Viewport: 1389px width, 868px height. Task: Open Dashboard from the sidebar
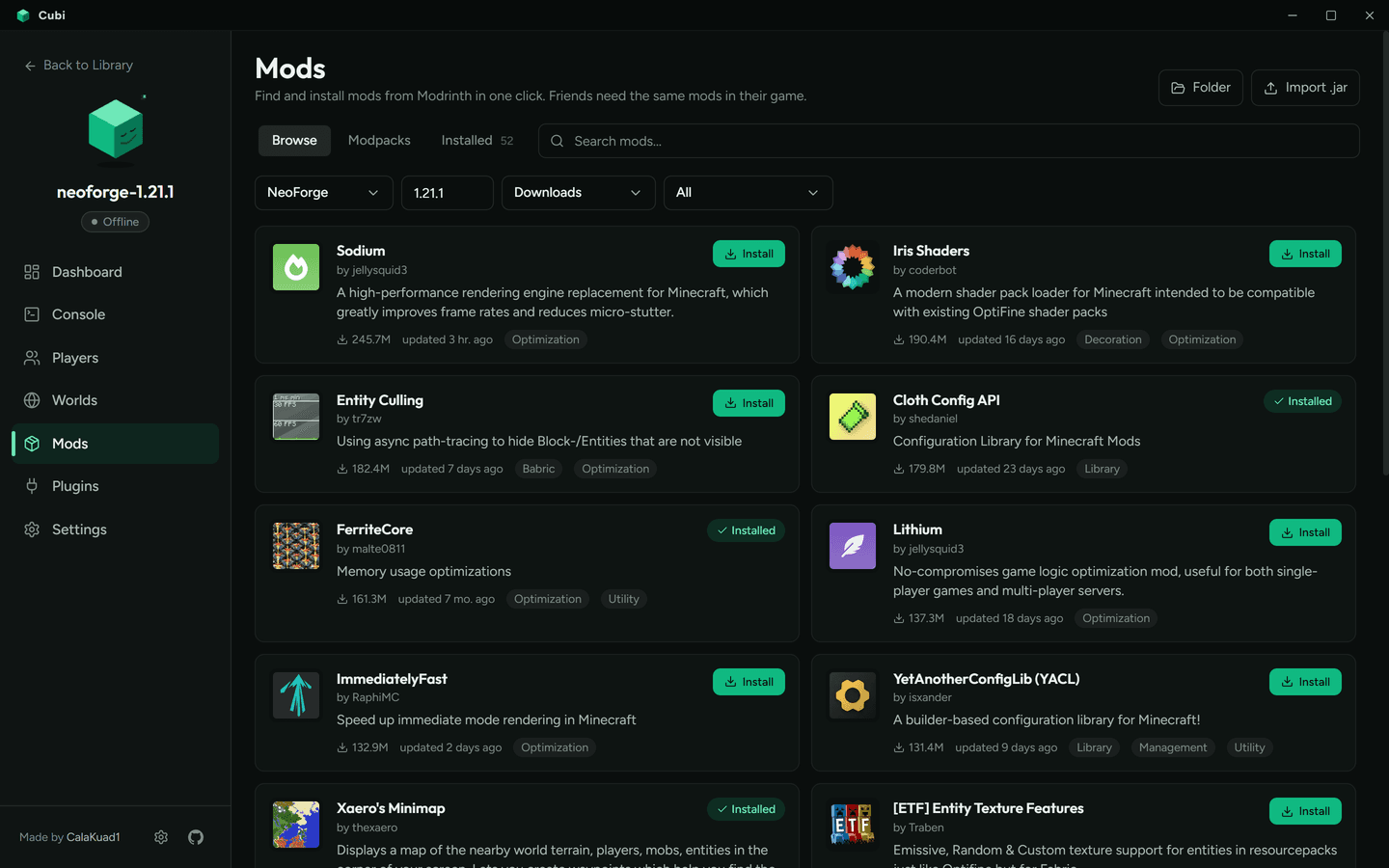115,272
